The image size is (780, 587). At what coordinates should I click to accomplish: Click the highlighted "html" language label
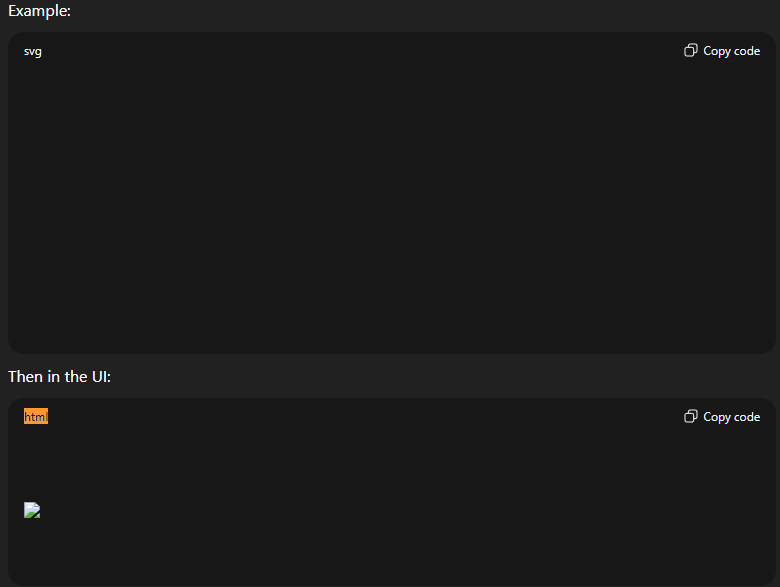tap(36, 417)
